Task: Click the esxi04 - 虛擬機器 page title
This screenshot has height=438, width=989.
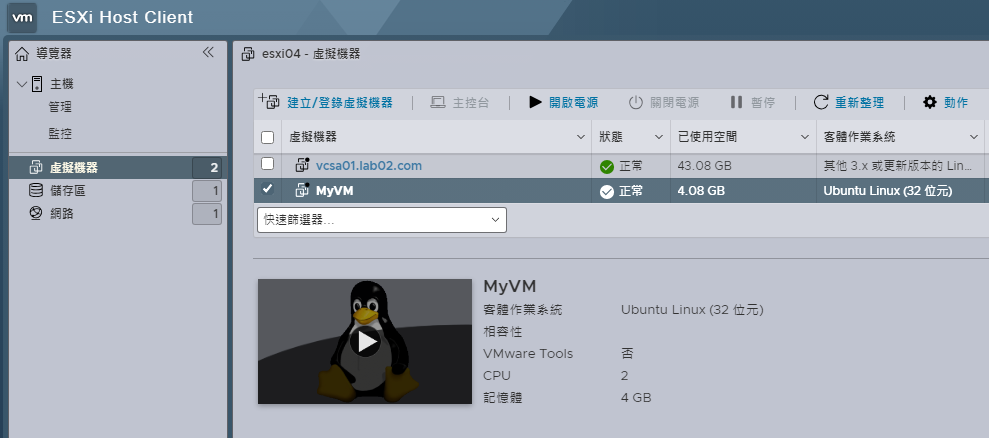Action: pos(311,54)
